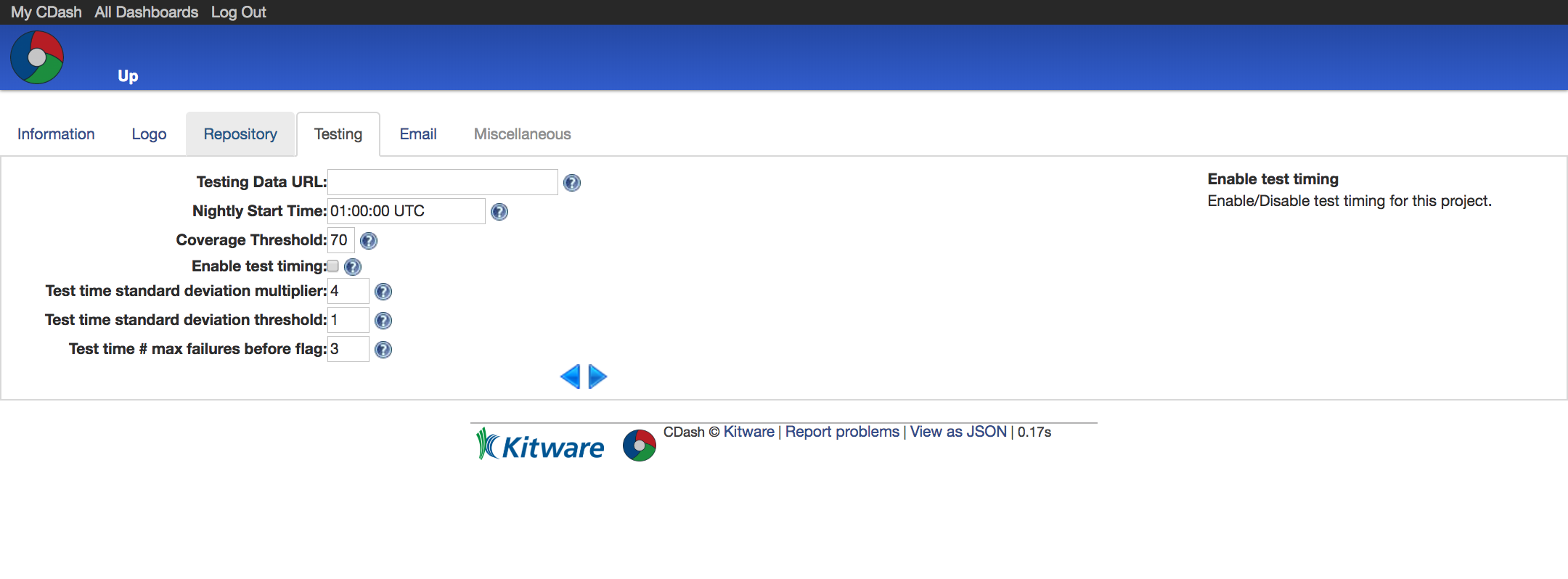
Task: Click into the Testing Data URL field
Action: (x=443, y=182)
